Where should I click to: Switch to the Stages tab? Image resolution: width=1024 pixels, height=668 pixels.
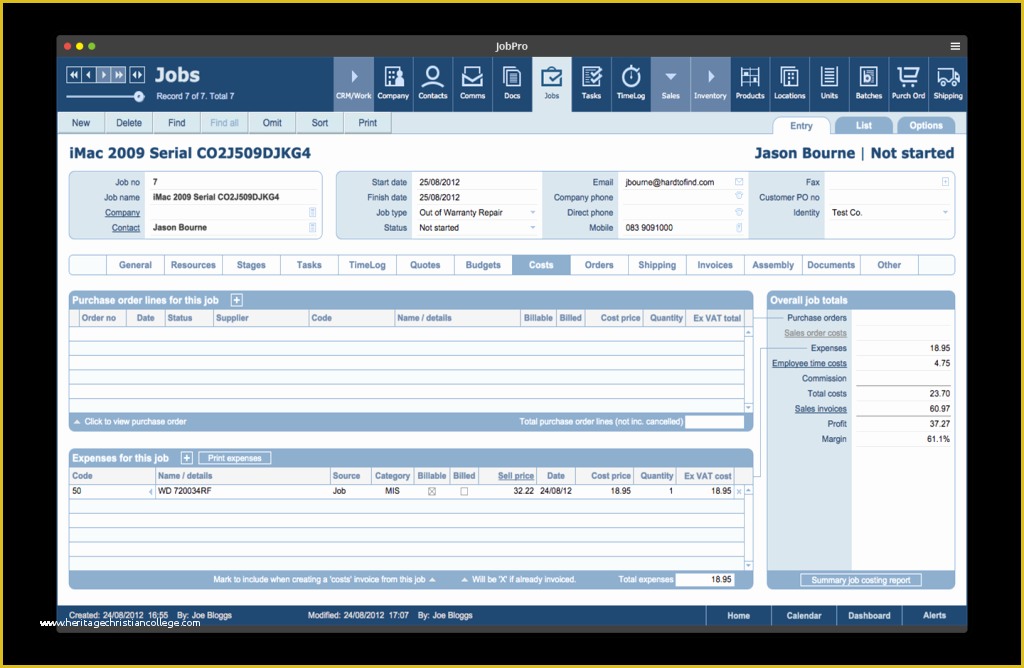(x=251, y=264)
